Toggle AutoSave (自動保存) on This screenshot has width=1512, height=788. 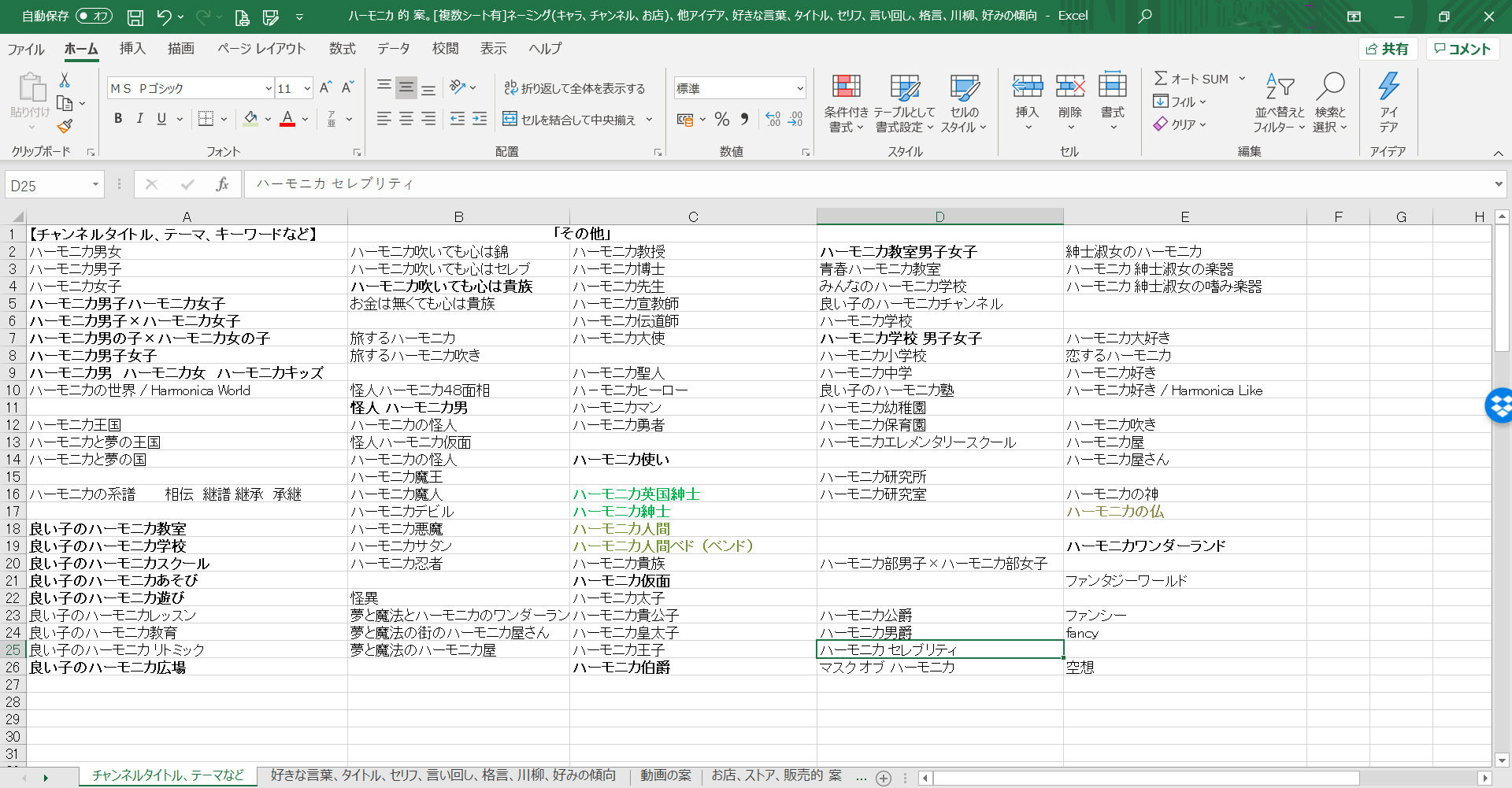coord(93,16)
